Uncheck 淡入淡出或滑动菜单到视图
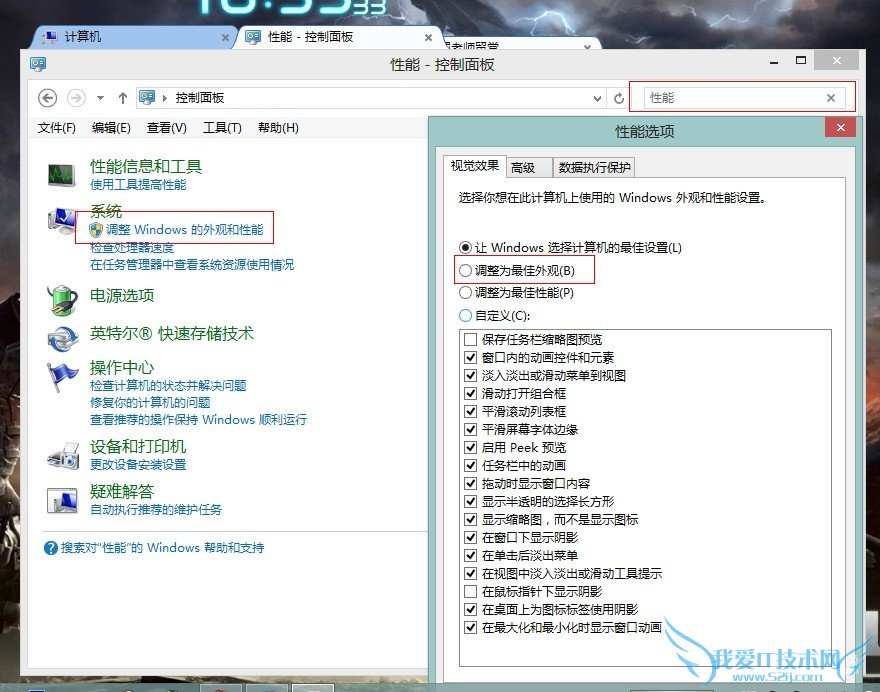This screenshot has width=880, height=692. pyautogui.click(x=470, y=375)
